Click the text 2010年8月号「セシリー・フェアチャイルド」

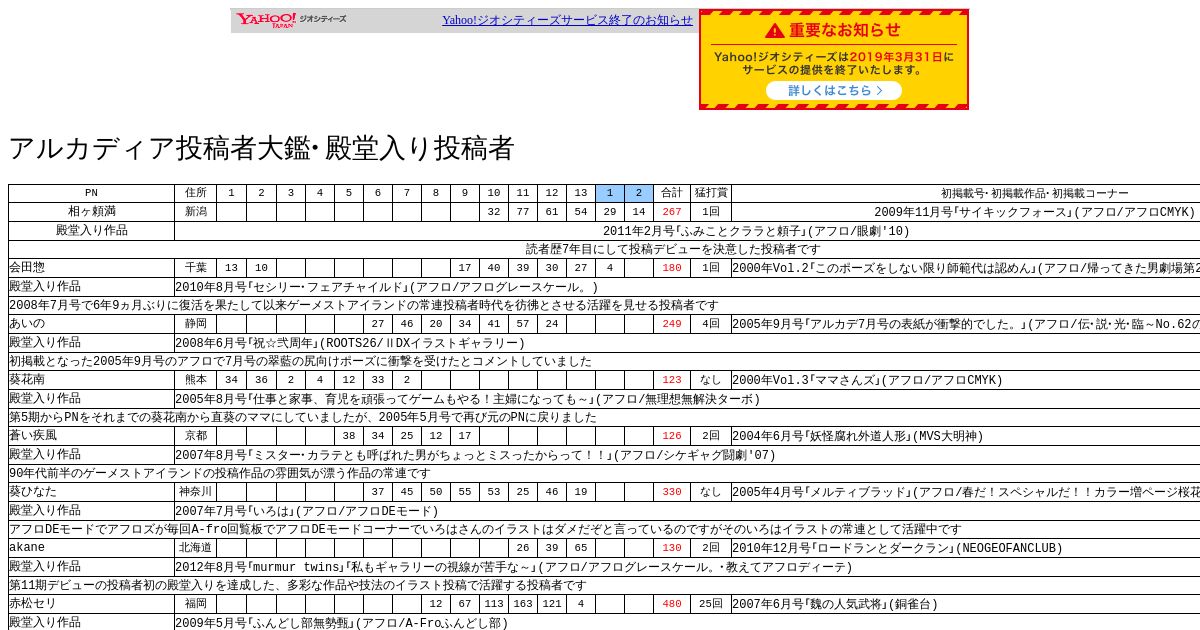[292, 287]
